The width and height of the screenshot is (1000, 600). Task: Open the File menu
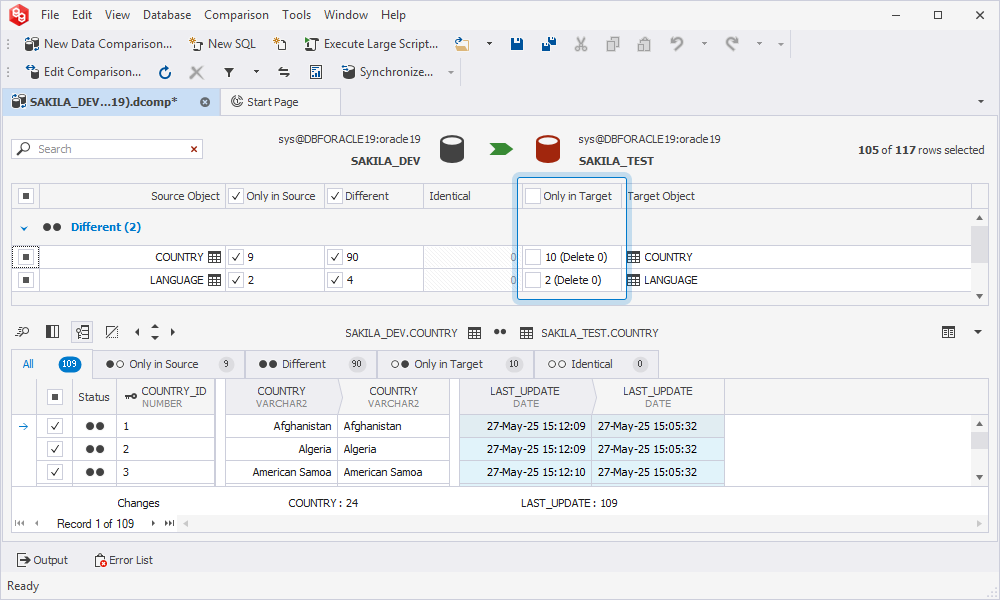[x=50, y=15]
